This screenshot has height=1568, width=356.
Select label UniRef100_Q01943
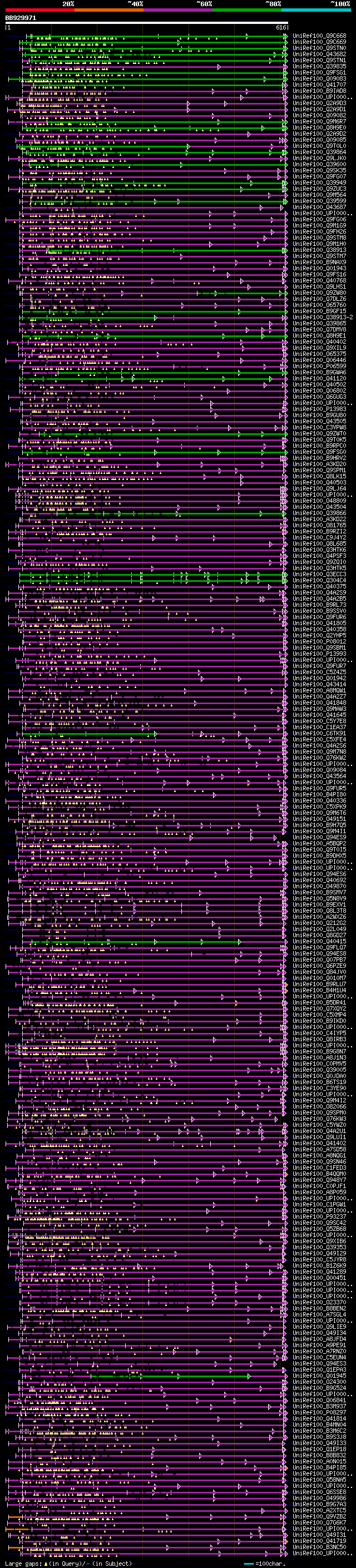[319, 269]
